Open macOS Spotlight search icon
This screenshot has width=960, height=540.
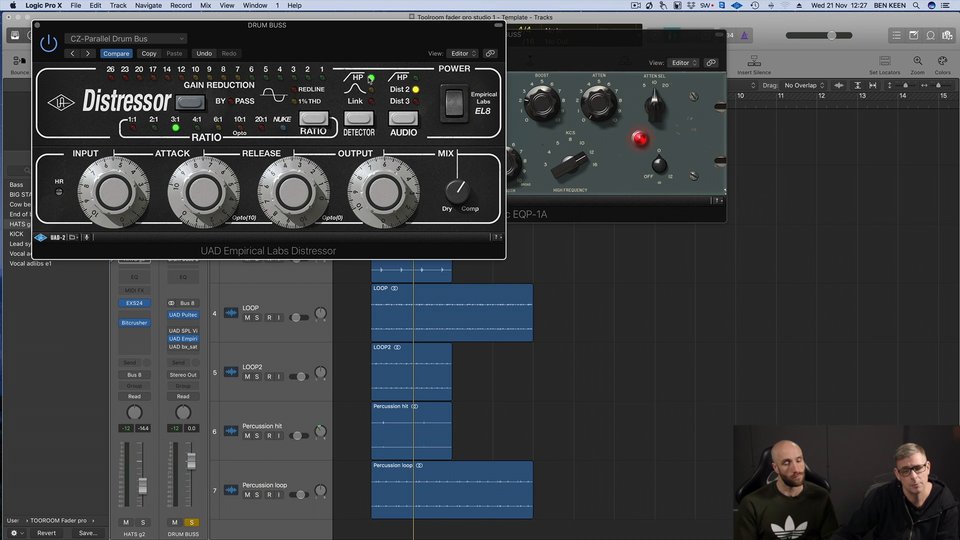click(916, 6)
